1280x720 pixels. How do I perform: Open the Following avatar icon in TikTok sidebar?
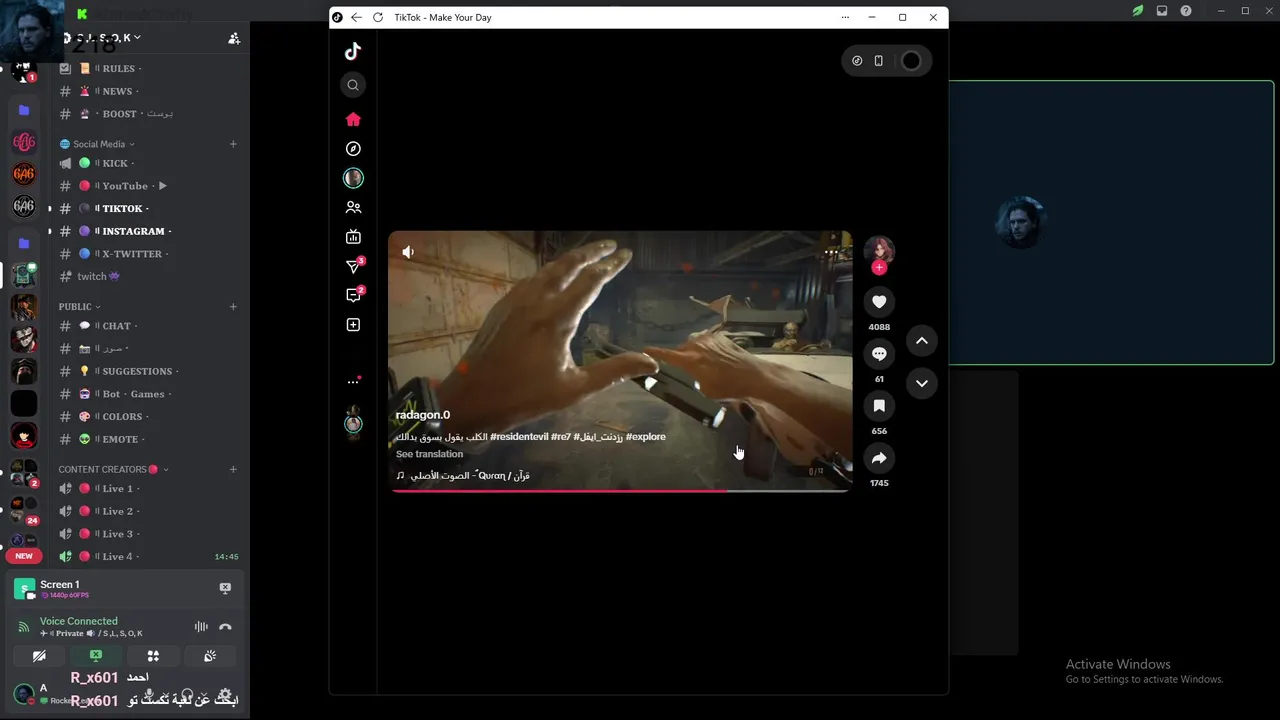pos(353,178)
